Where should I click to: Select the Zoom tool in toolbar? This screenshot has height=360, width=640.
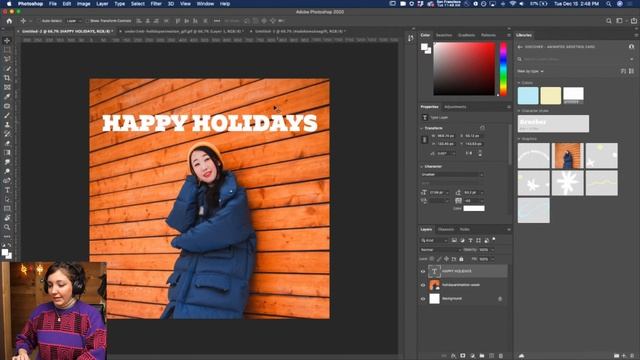(x=7, y=227)
